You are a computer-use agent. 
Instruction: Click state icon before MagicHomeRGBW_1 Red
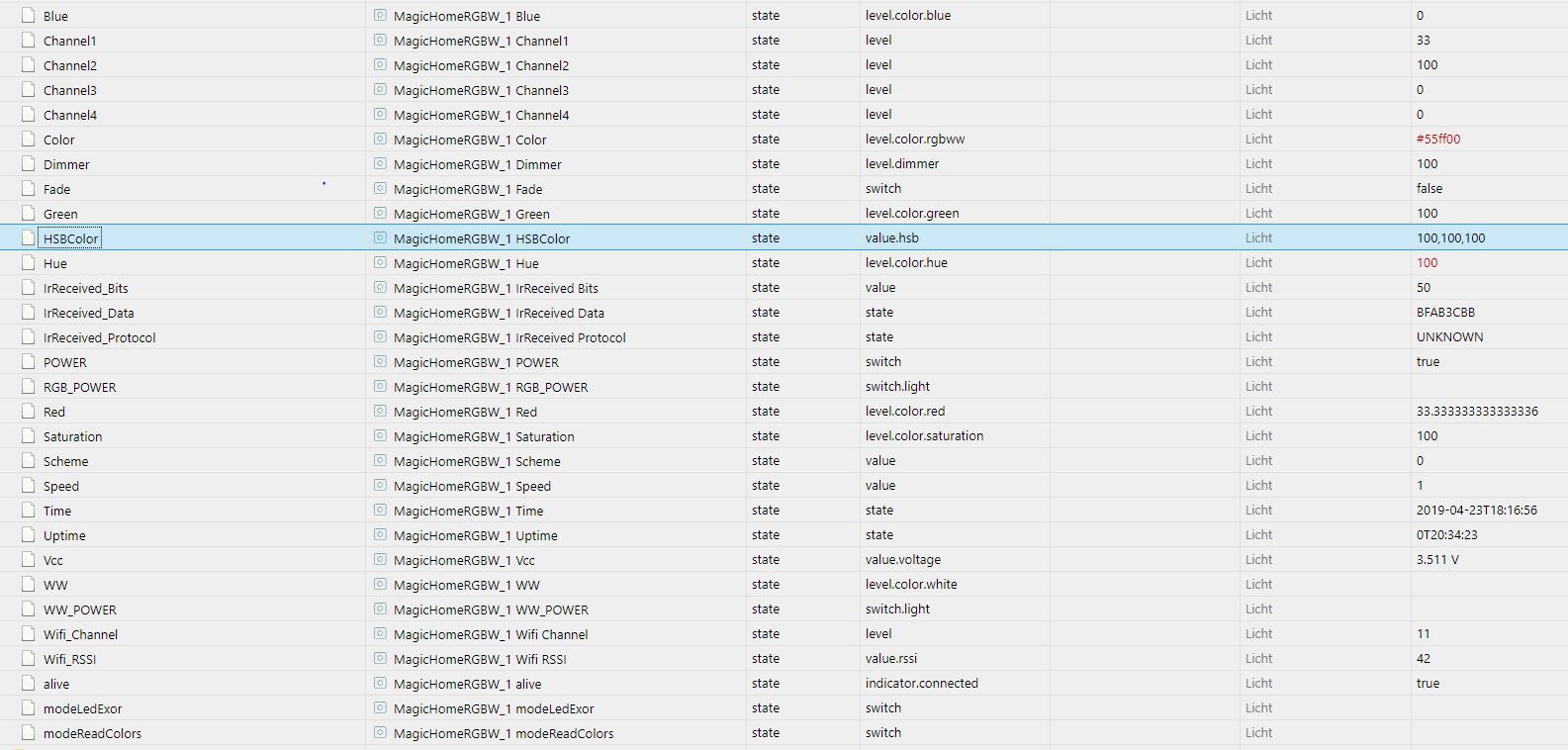point(380,411)
